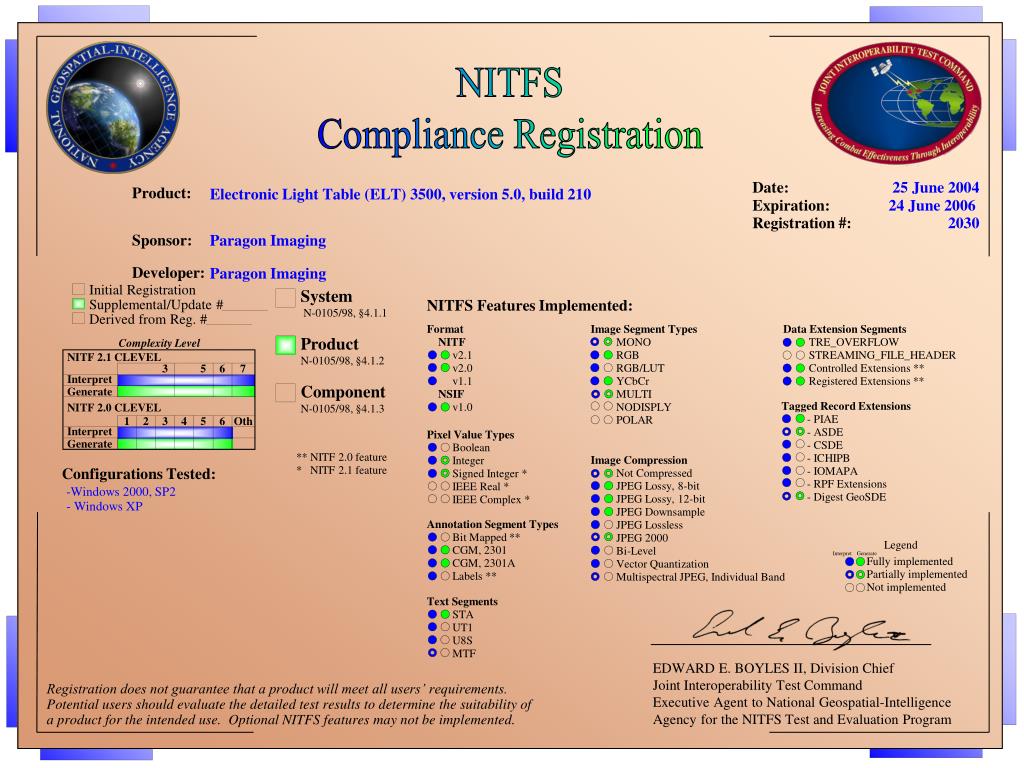Click the blue dot beside CGM, 2301A

coord(432,563)
